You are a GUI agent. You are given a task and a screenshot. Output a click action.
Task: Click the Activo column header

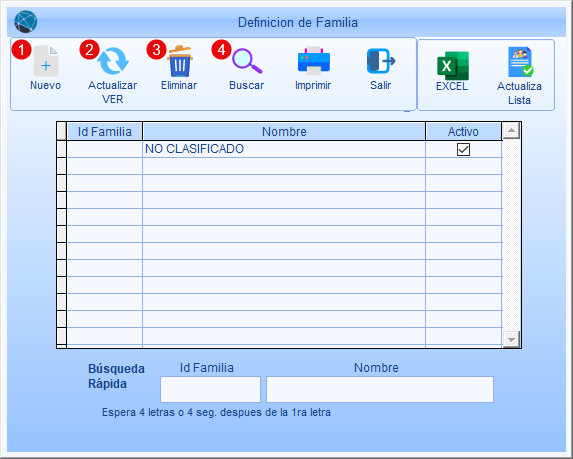pos(463,132)
